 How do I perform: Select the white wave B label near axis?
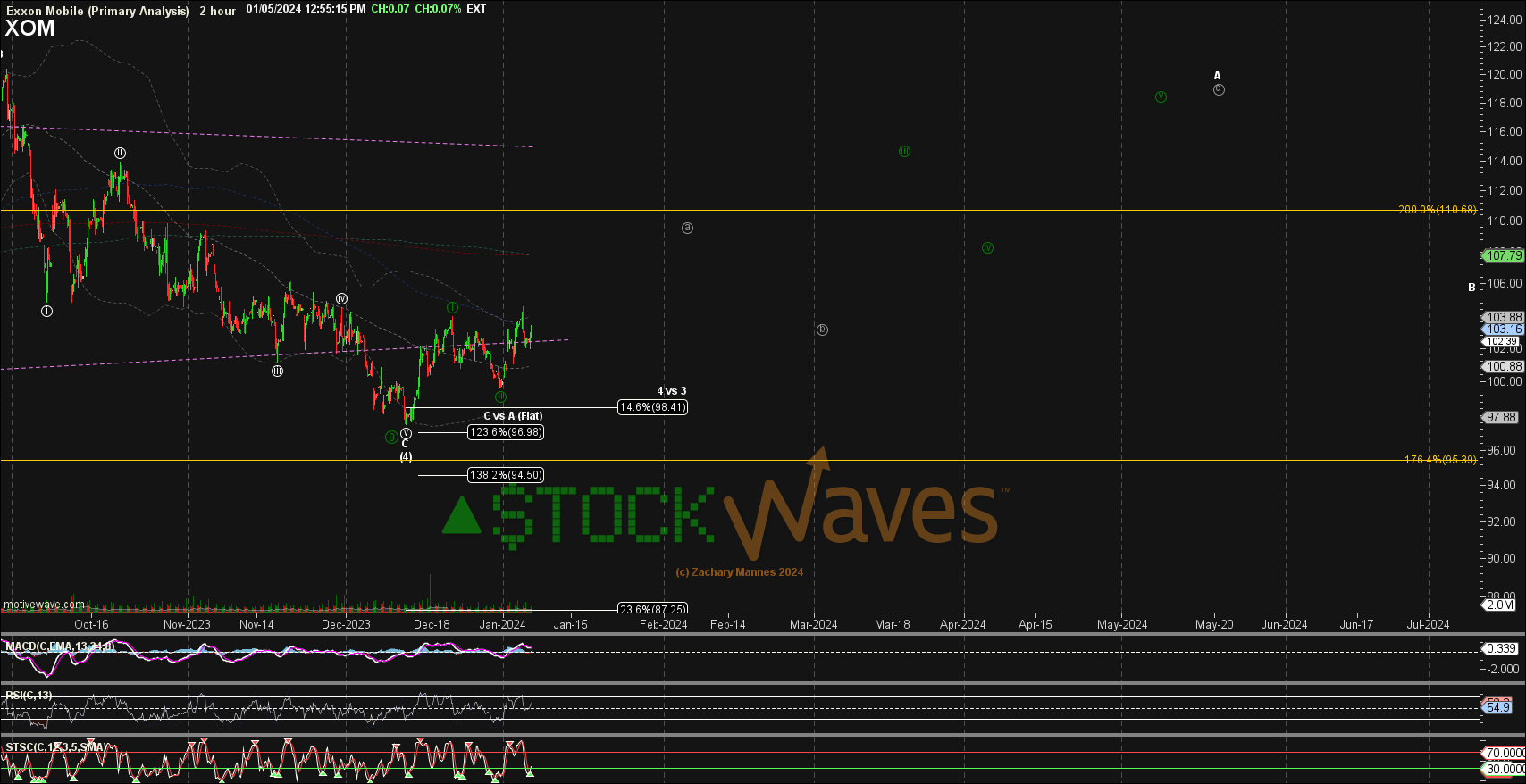pyautogui.click(x=1471, y=288)
